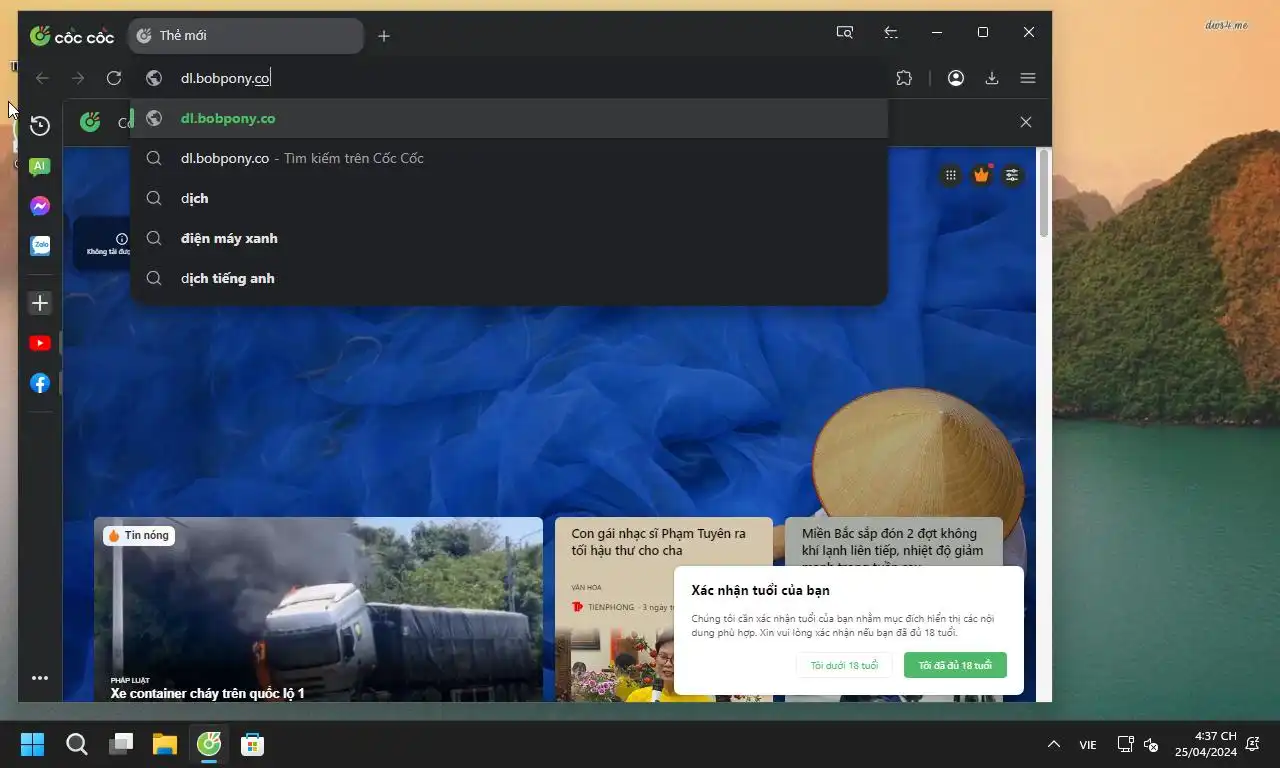Select the 'Thẻ mới' tab

[246, 36]
